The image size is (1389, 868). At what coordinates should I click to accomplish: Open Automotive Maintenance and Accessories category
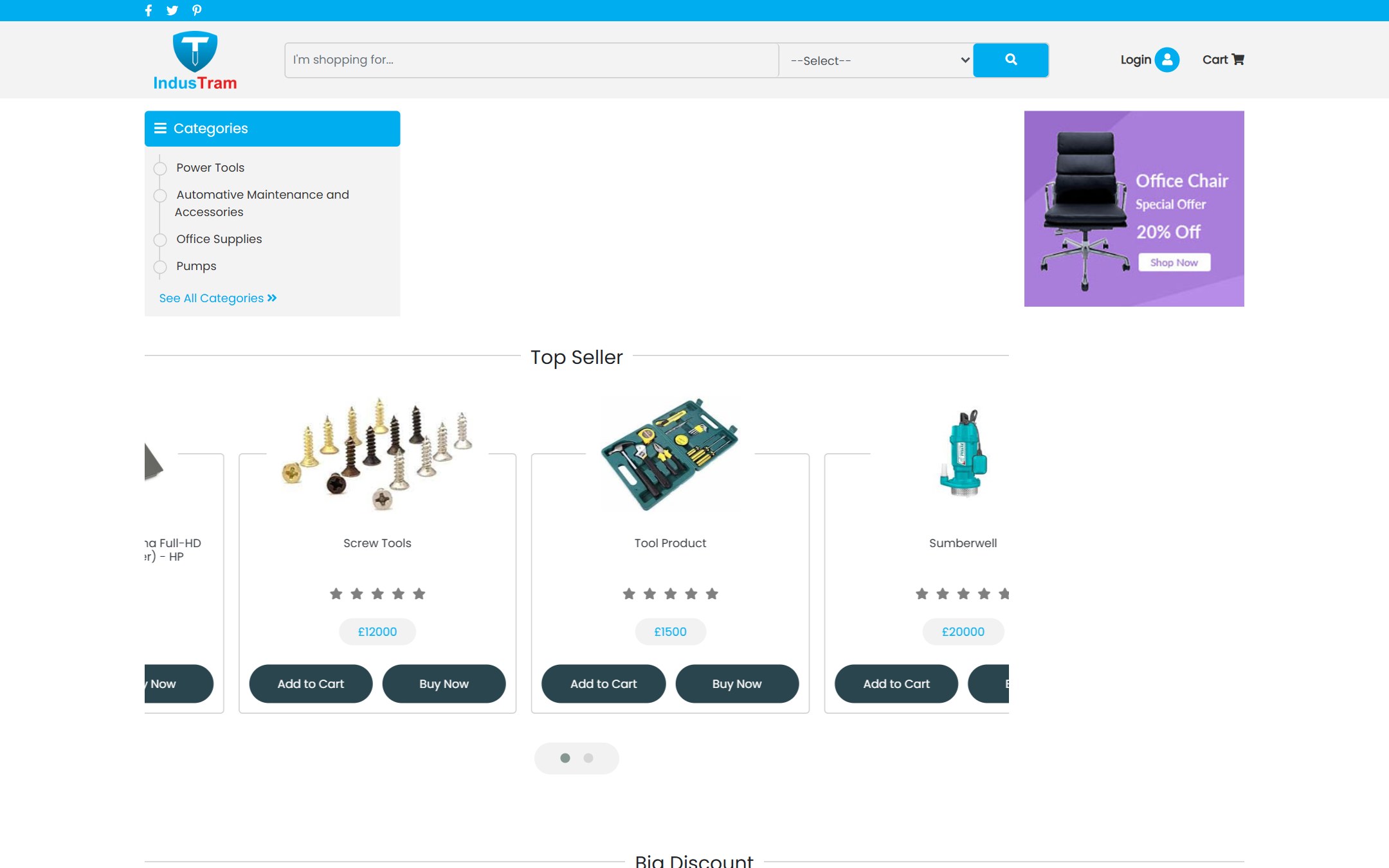coord(262,203)
